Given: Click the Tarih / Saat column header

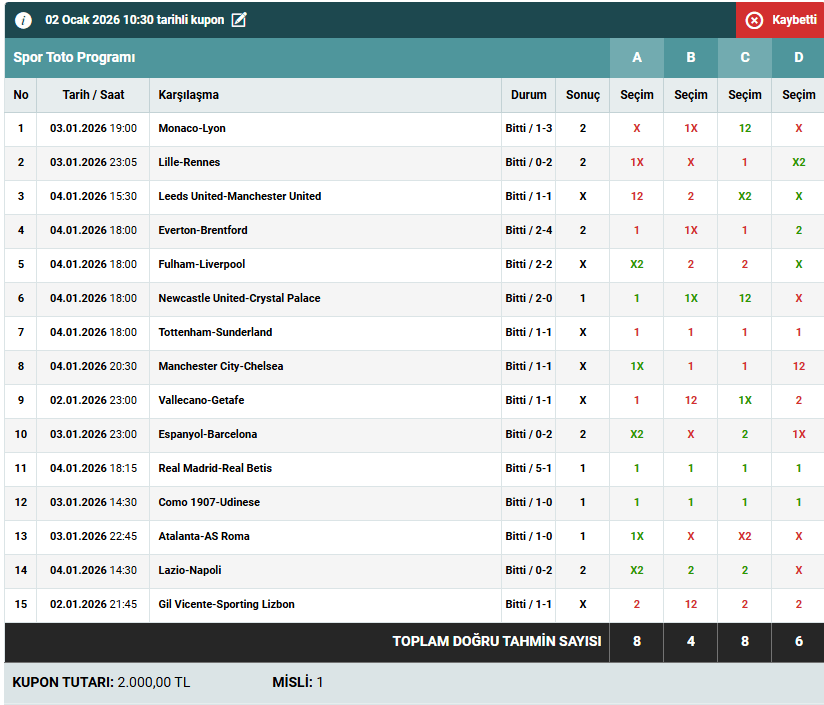Looking at the screenshot, I should tap(93, 95).
